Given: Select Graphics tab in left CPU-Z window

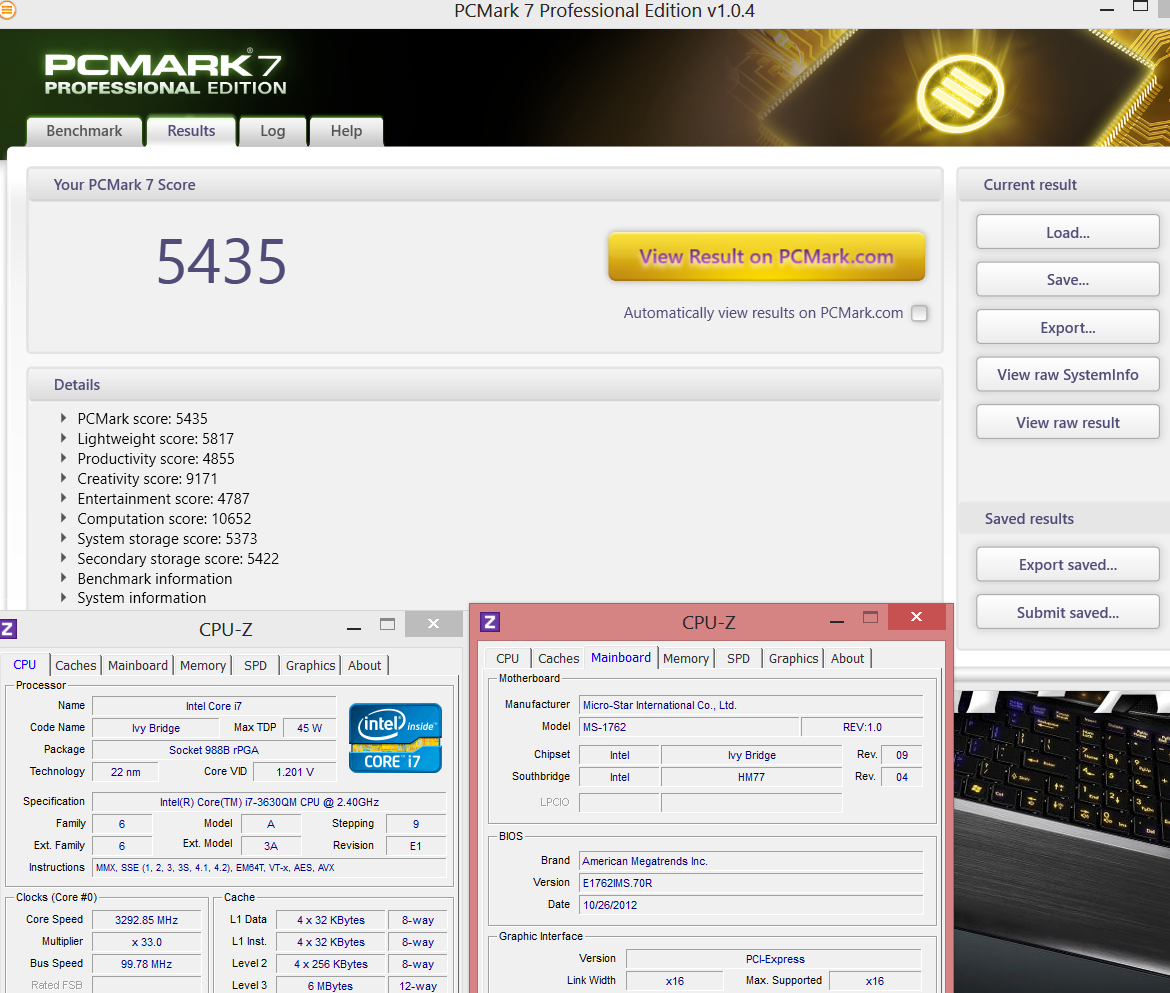Looking at the screenshot, I should coord(310,665).
